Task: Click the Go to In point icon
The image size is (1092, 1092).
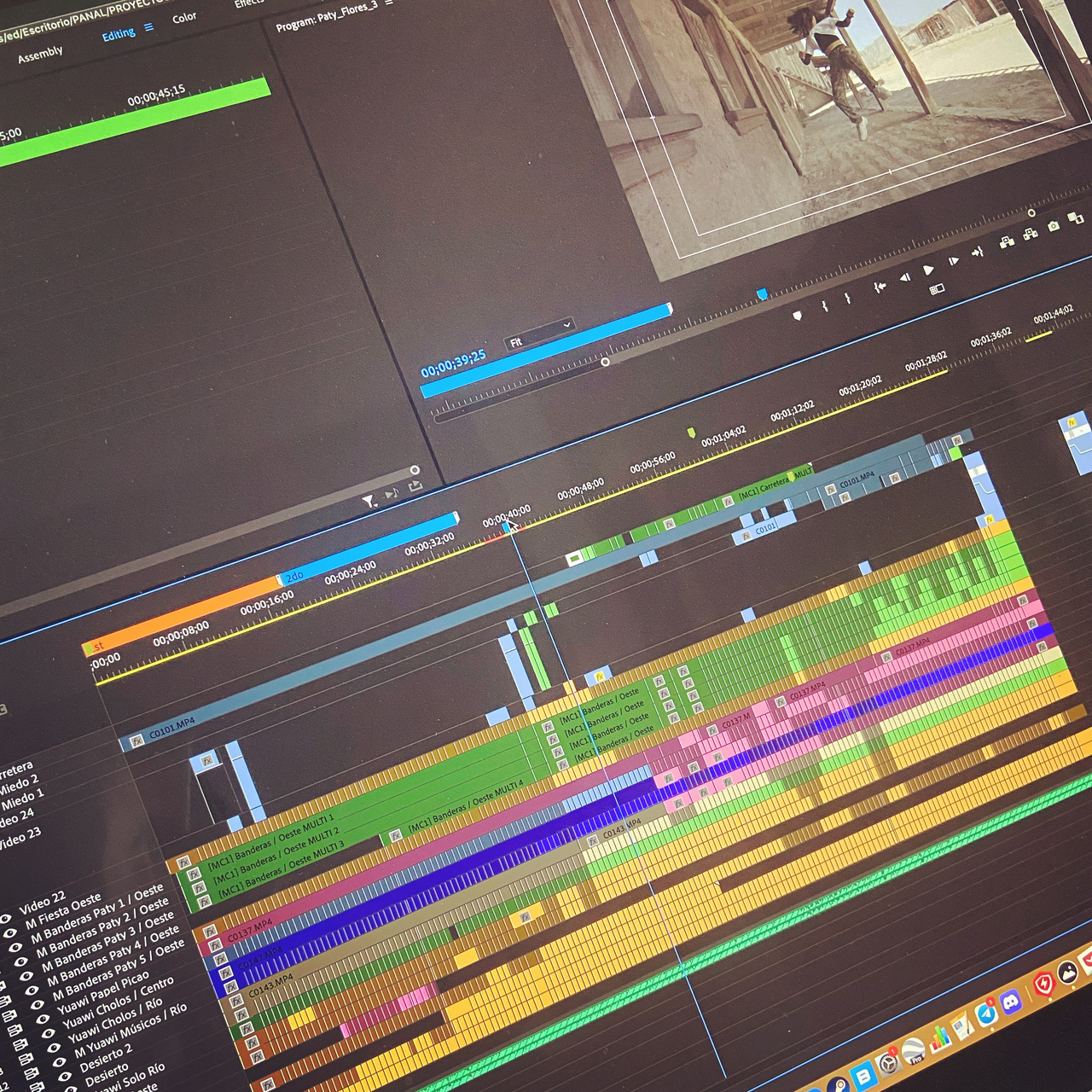Action: click(880, 288)
